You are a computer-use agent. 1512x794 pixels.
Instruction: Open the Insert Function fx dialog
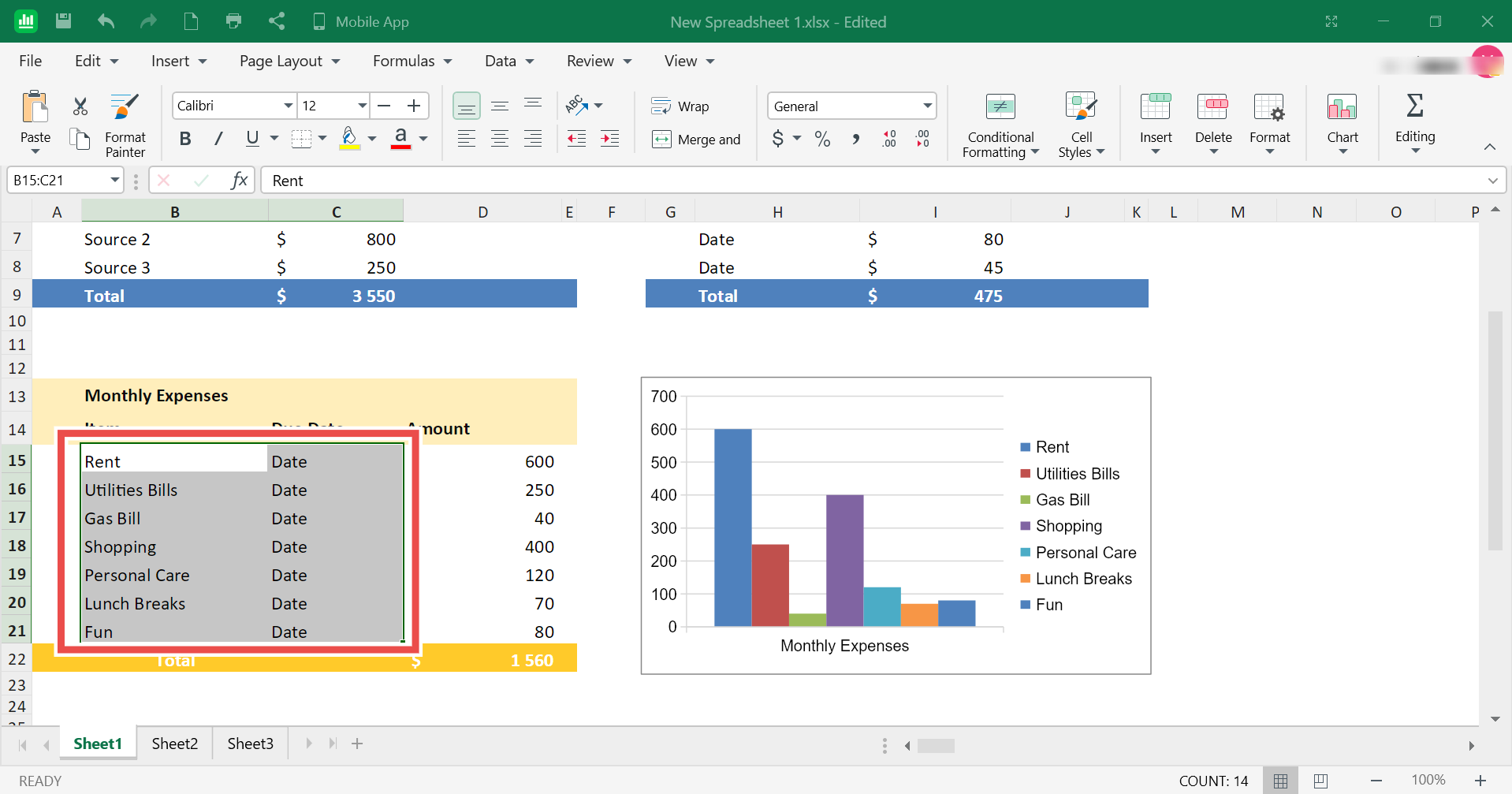click(240, 181)
